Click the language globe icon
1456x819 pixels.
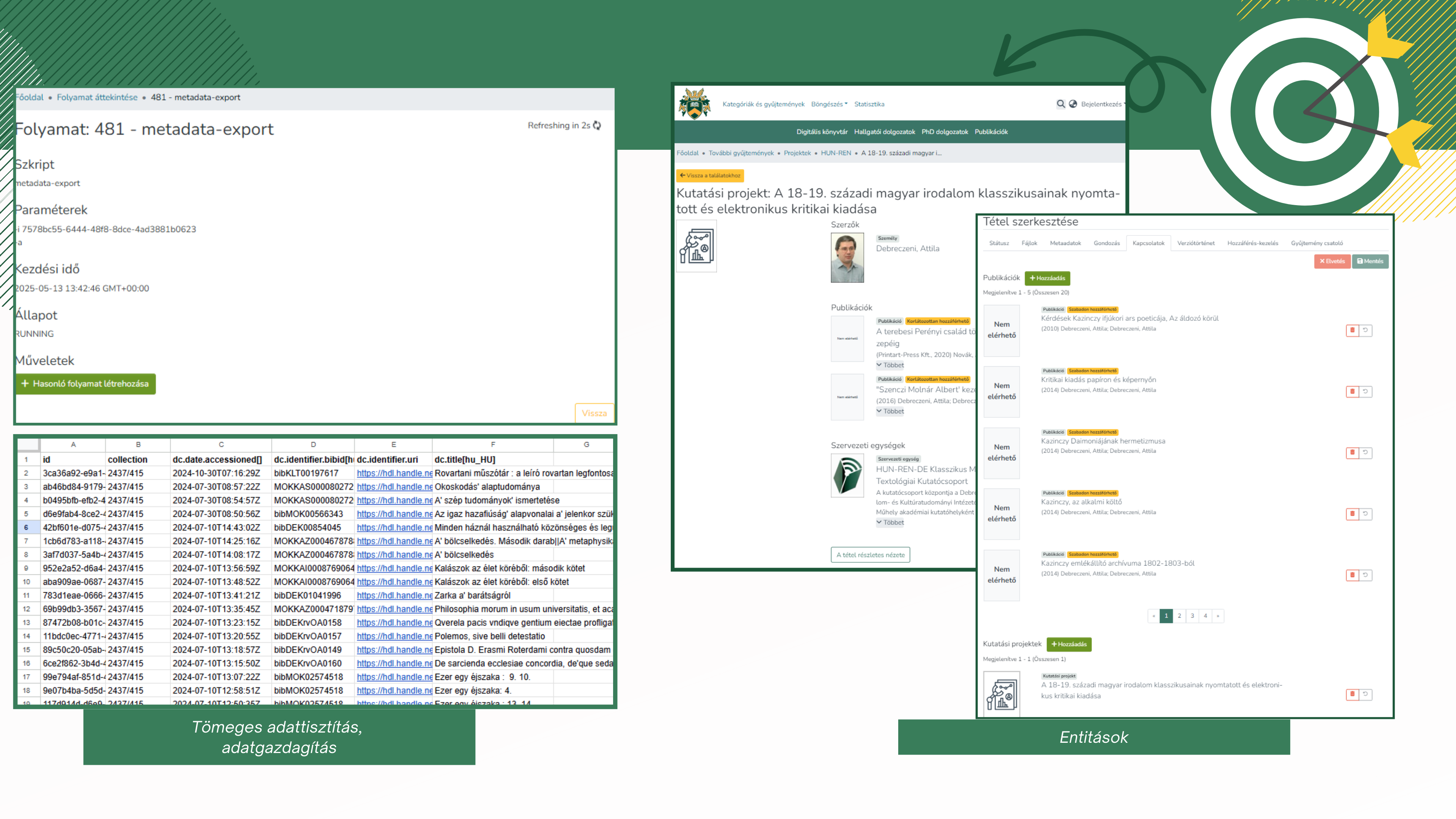tap(1073, 104)
